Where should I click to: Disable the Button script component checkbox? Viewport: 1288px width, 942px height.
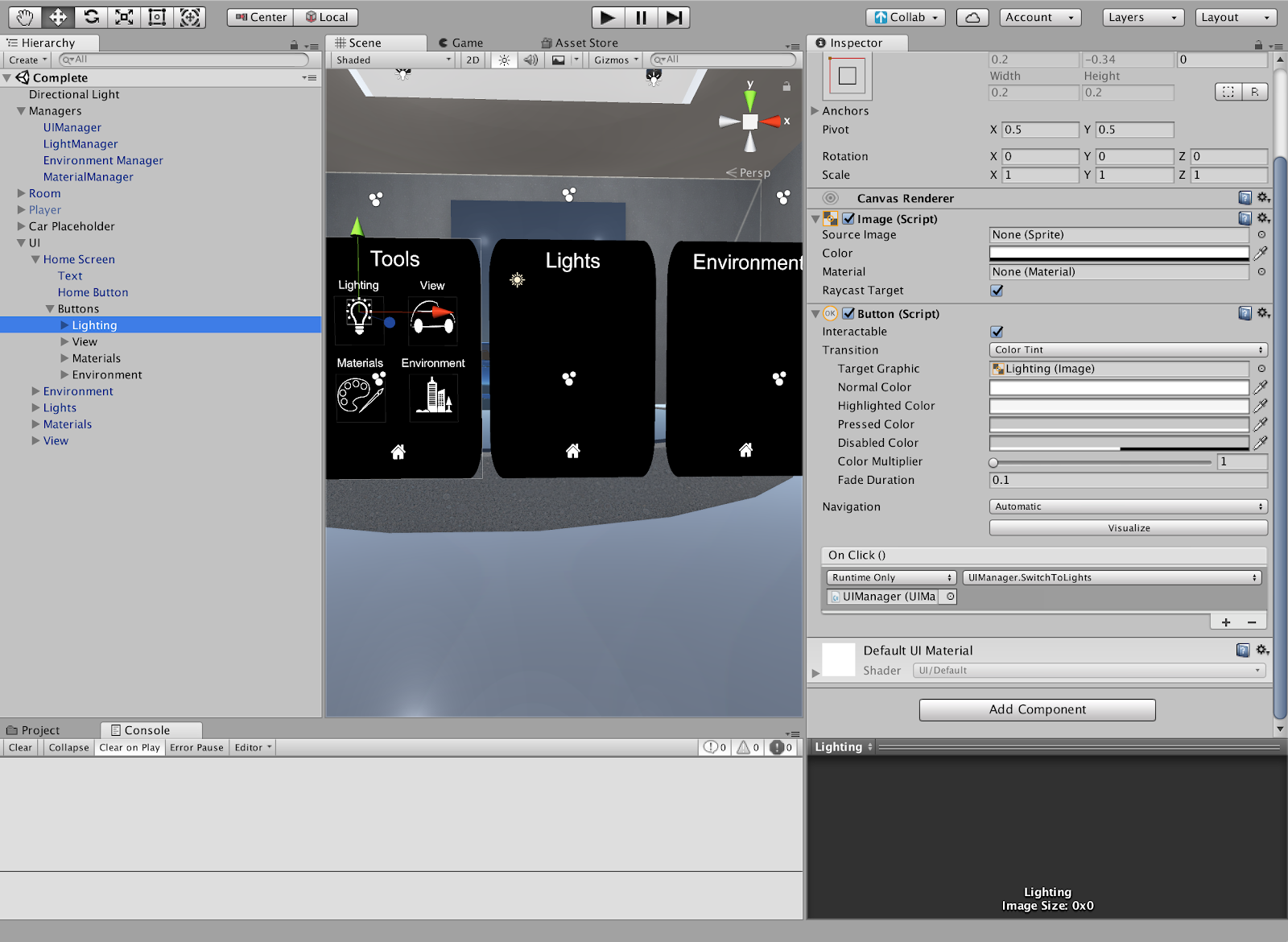[x=848, y=314]
